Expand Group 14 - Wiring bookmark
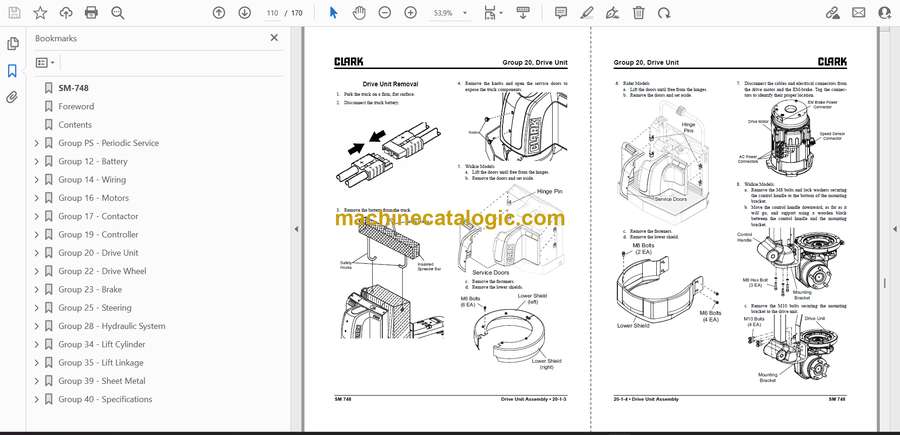900x435 pixels. tap(37, 180)
